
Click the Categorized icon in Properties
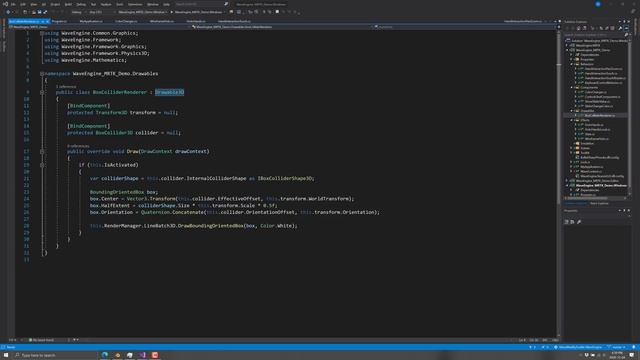point(567,222)
